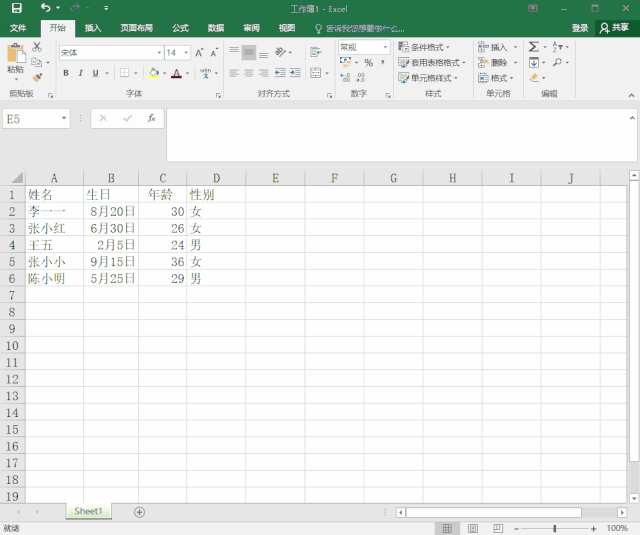Open the Name Box E5 dropdown arrow
Viewport: 640px width, 535px height.
click(64, 118)
